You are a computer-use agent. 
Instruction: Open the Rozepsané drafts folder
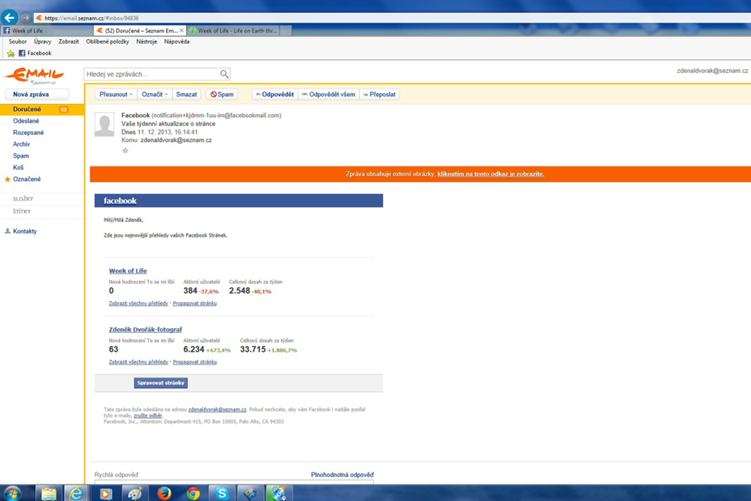[x=28, y=133]
